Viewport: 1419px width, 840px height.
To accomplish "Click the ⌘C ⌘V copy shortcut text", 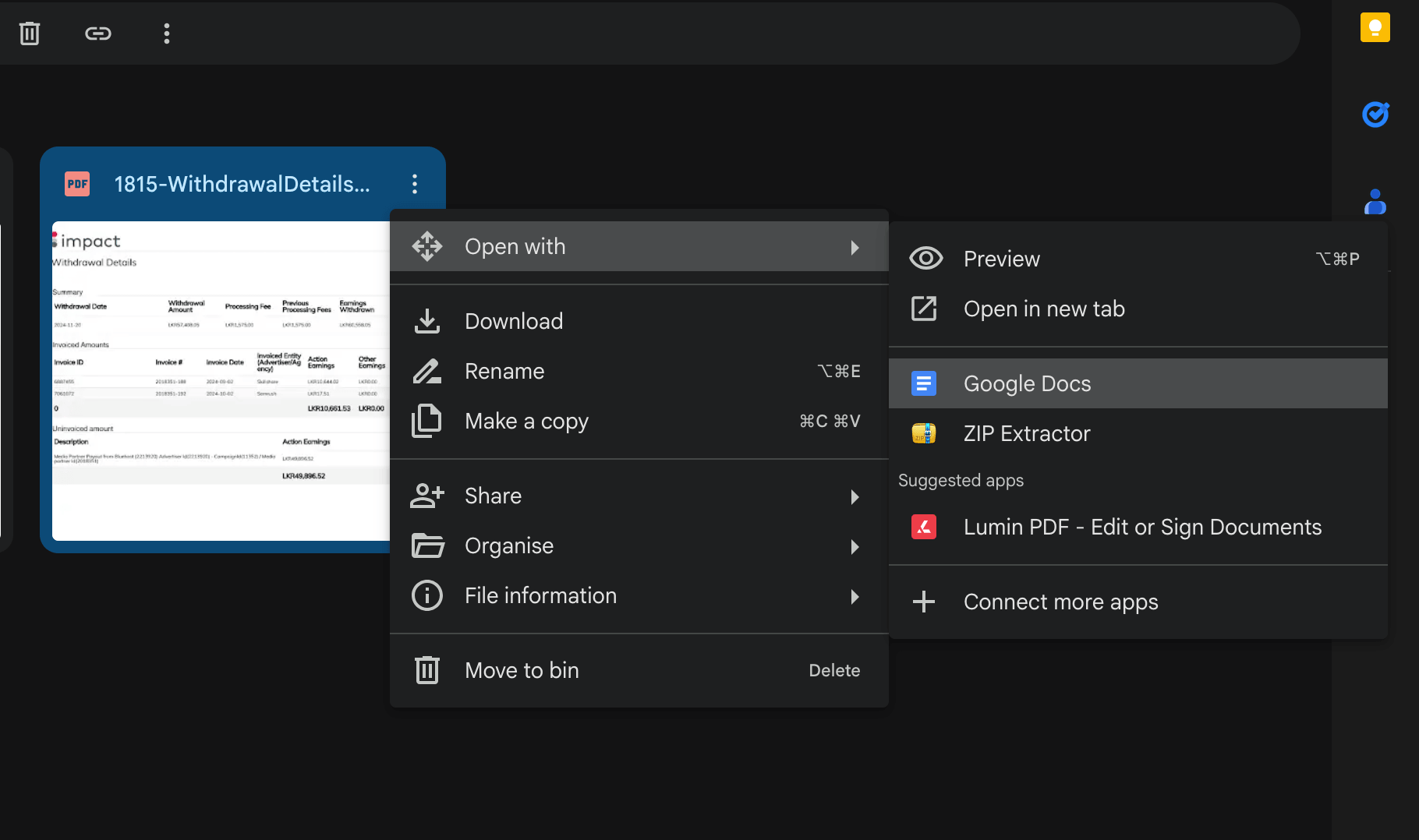I will point(830,421).
